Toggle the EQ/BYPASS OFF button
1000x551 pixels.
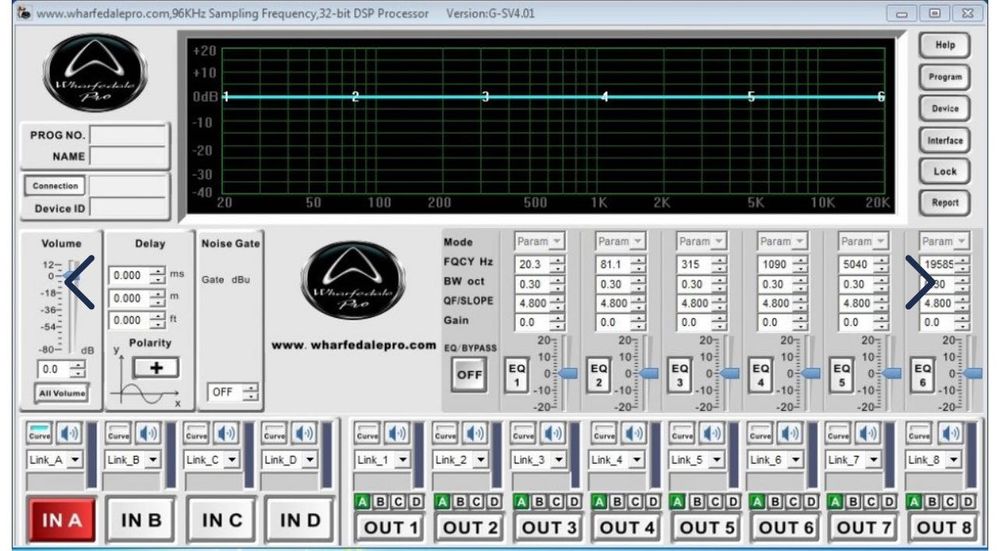(469, 374)
